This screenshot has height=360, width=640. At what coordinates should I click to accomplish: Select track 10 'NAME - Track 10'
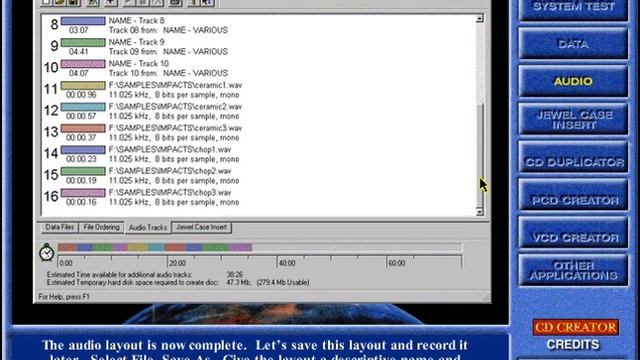pos(139,64)
